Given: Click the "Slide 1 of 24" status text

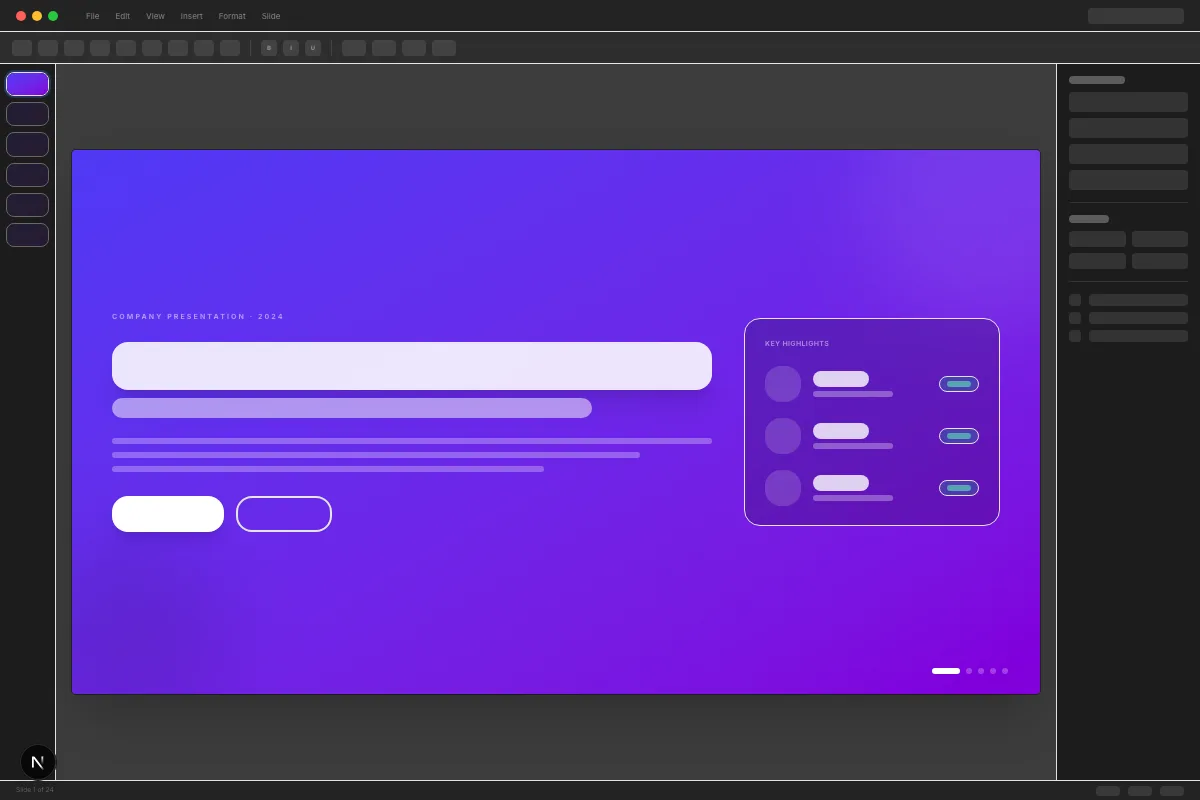Looking at the screenshot, I should pyautogui.click(x=35, y=790).
